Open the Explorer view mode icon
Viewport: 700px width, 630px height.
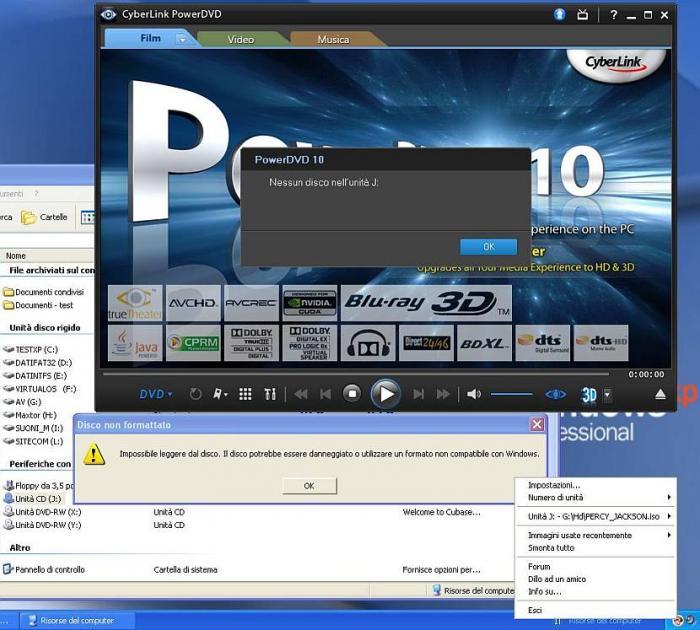(x=88, y=217)
